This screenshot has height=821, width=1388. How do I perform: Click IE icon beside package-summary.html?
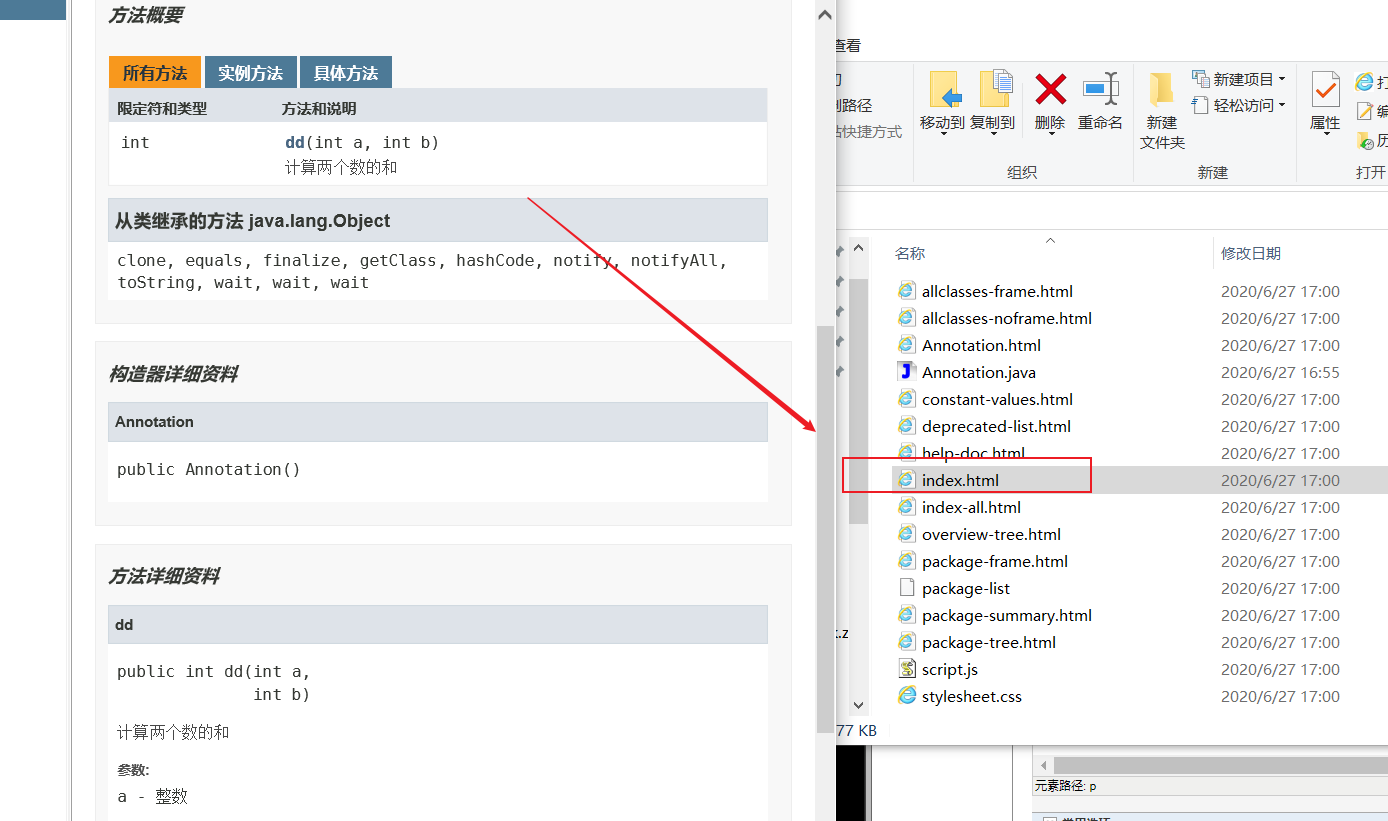point(907,615)
